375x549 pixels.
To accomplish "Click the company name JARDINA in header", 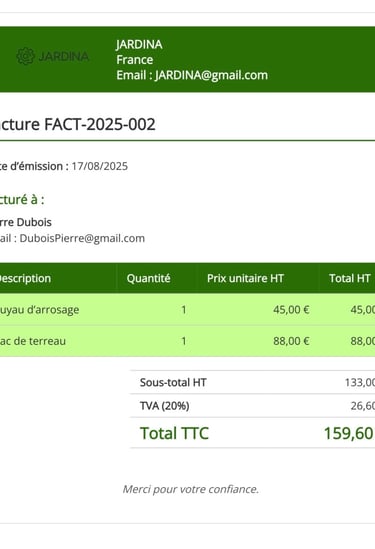I will pos(139,44).
